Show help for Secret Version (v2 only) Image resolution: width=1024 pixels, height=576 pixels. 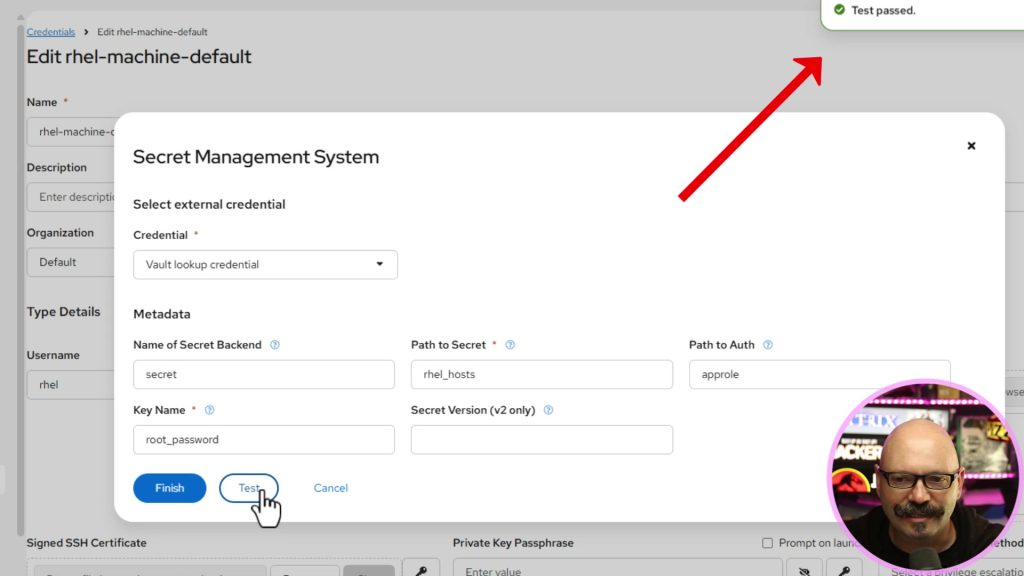point(549,410)
